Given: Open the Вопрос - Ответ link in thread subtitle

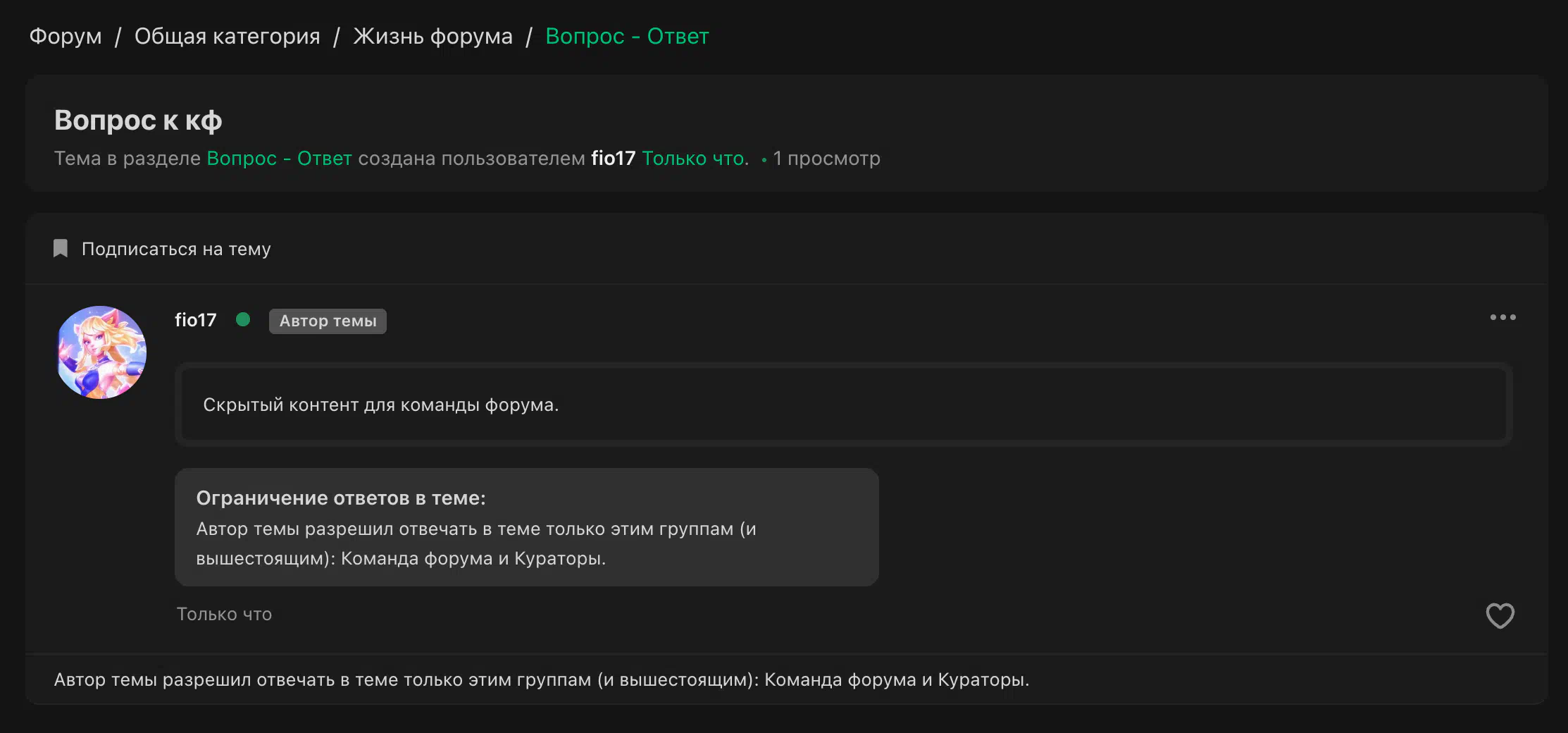Looking at the screenshot, I should [x=279, y=159].
